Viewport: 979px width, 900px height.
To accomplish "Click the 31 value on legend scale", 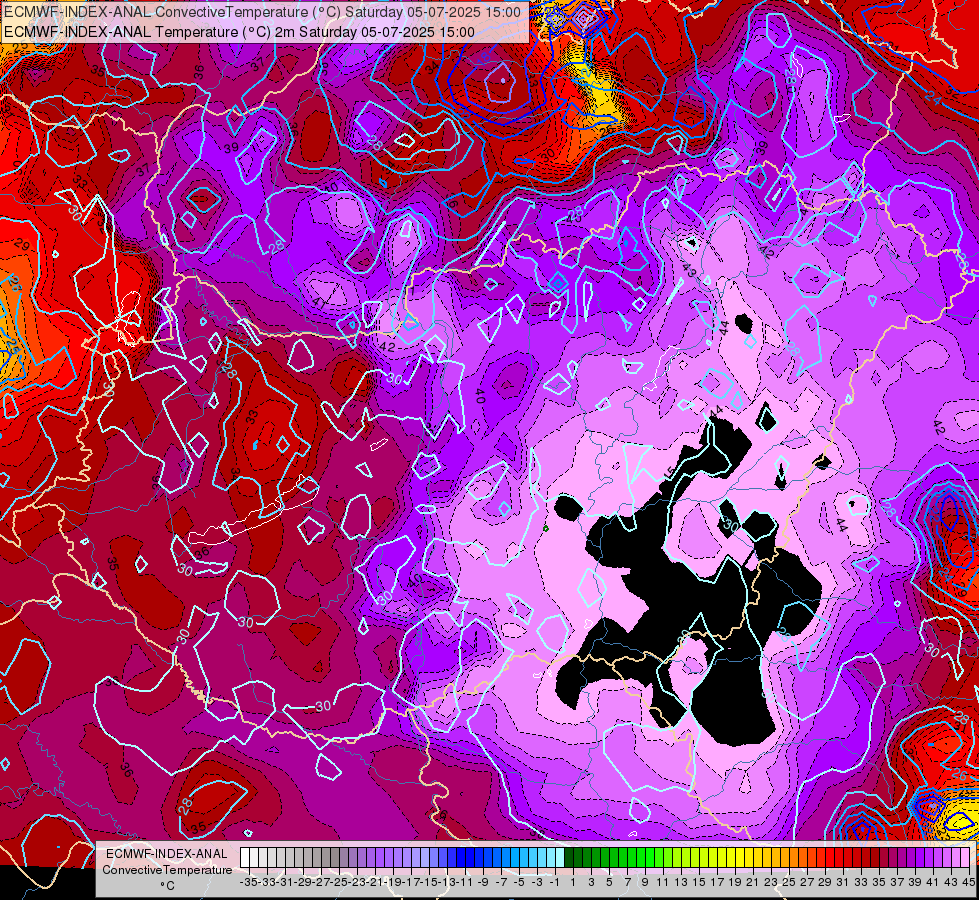I will tap(842, 882).
